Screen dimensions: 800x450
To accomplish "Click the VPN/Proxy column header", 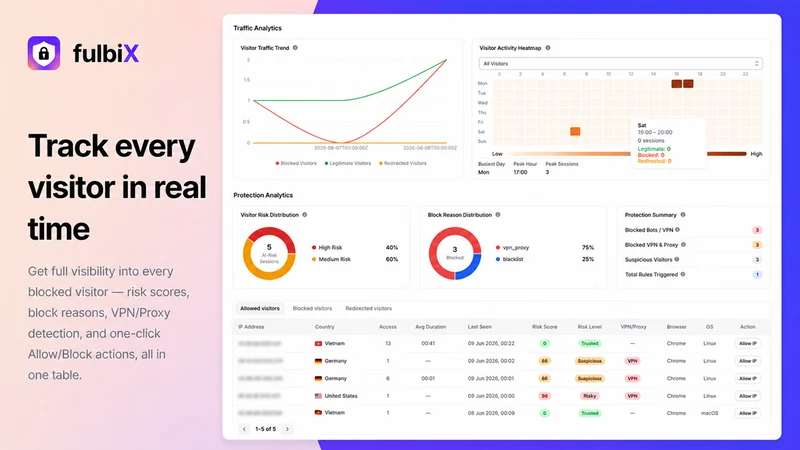I will pos(633,327).
